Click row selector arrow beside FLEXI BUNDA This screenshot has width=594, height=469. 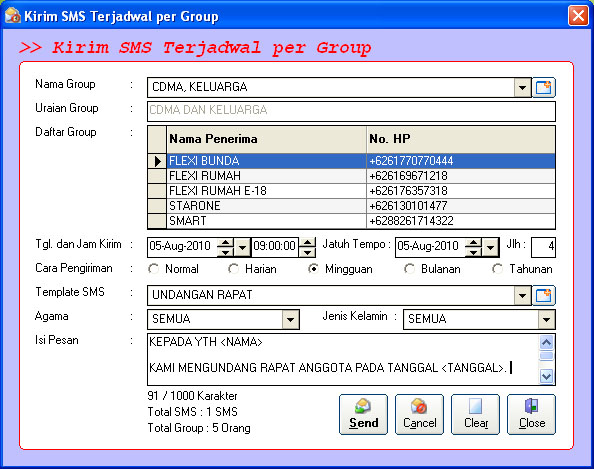pos(157,161)
